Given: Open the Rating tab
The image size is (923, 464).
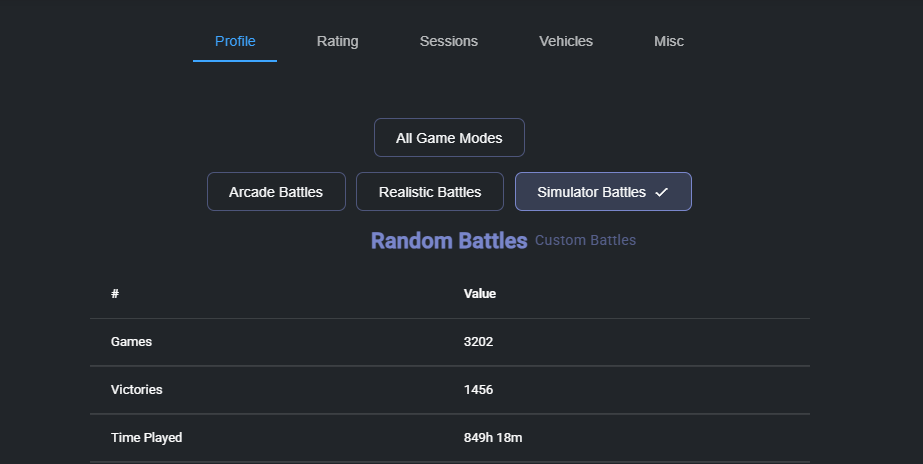Looking at the screenshot, I should tap(337, 41).
